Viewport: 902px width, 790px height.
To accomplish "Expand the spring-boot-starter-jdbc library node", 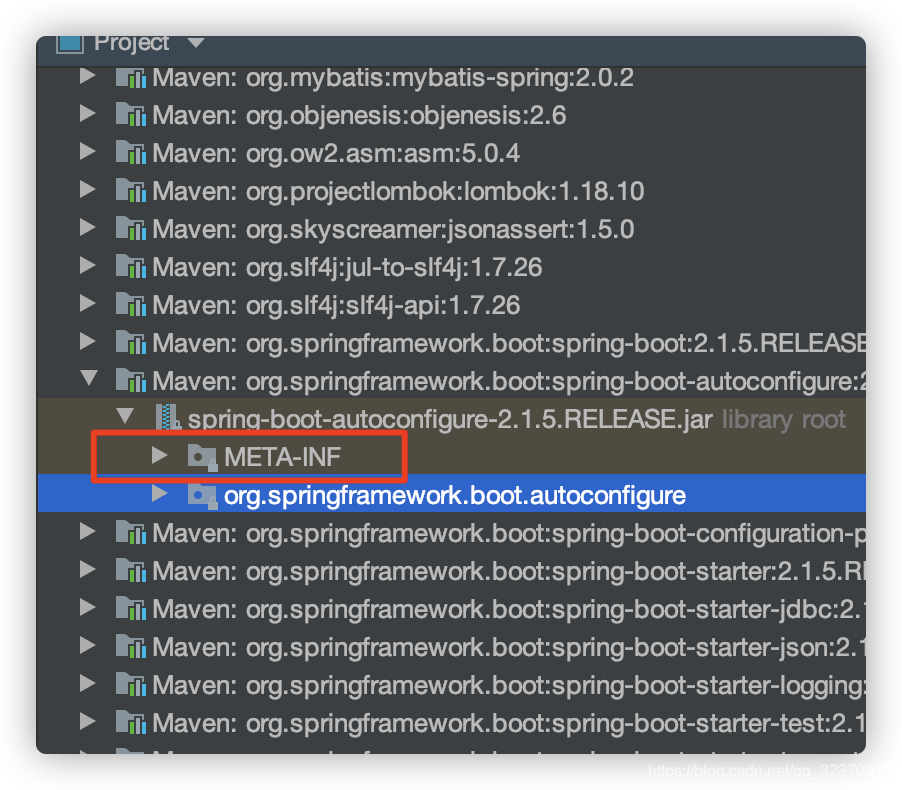I will tap(87, 608).
